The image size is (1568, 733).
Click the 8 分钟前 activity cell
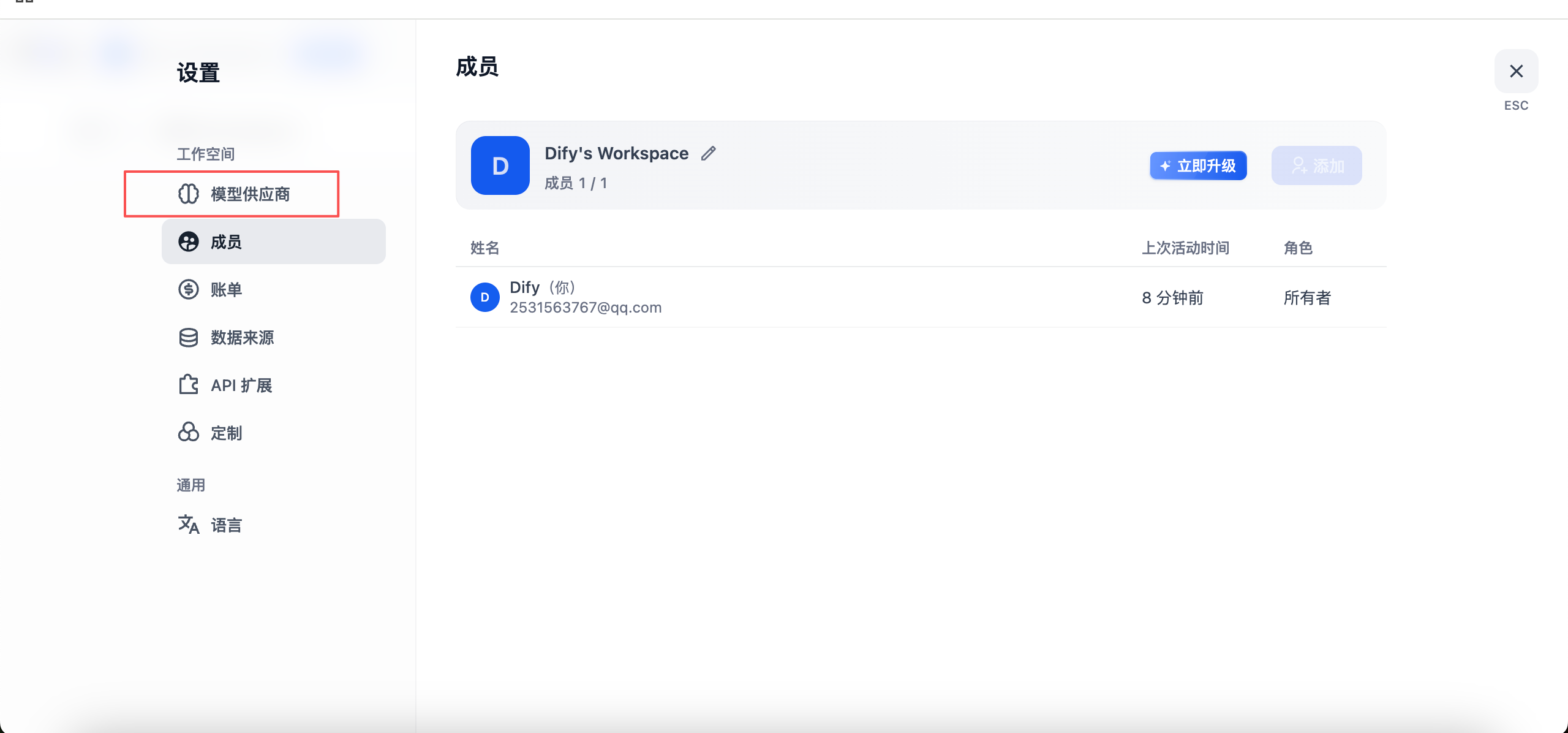1173,298
